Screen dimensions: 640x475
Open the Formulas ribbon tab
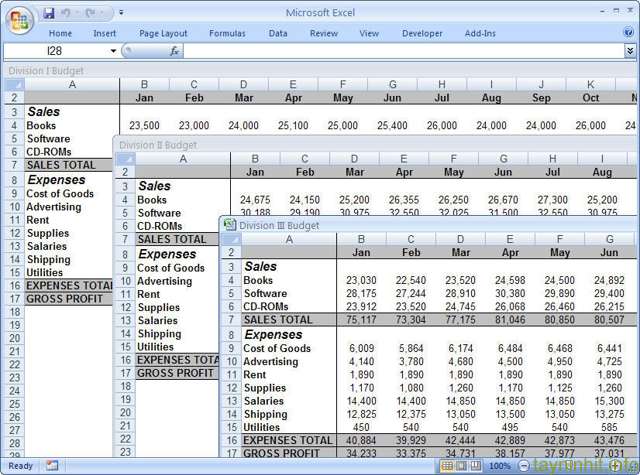(227, 33)
